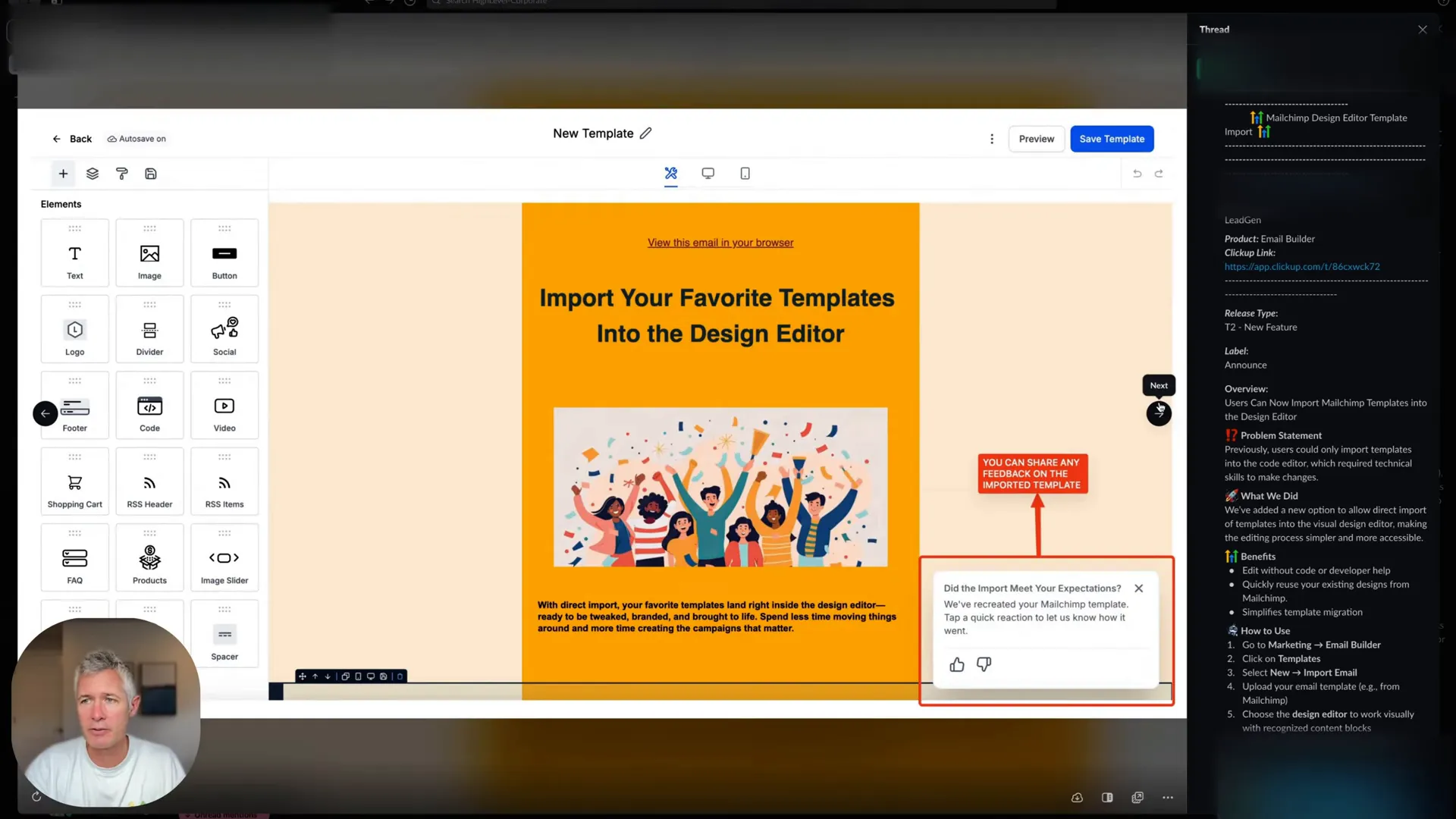Click the Save Template button
Image resolution: width=1456 pixels, height=819 pixels.
point(1112,139)
